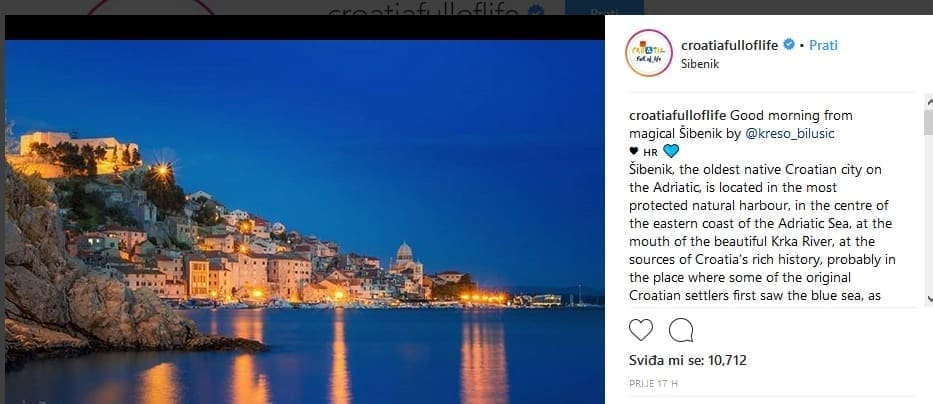Open comments via the speech bubble icon

point(681,330)
